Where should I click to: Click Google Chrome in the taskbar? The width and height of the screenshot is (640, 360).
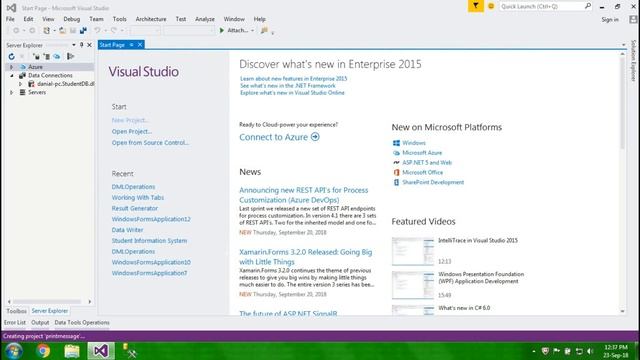point(42,351)
